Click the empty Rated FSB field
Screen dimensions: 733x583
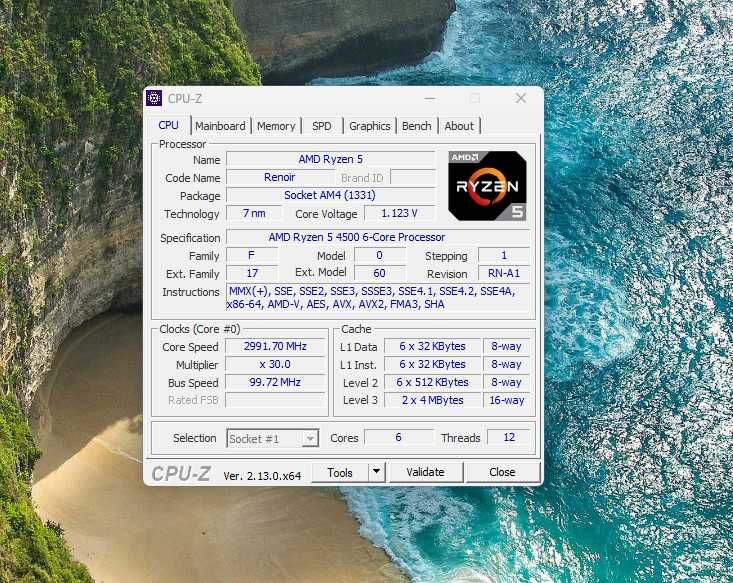tap(275, 400)
